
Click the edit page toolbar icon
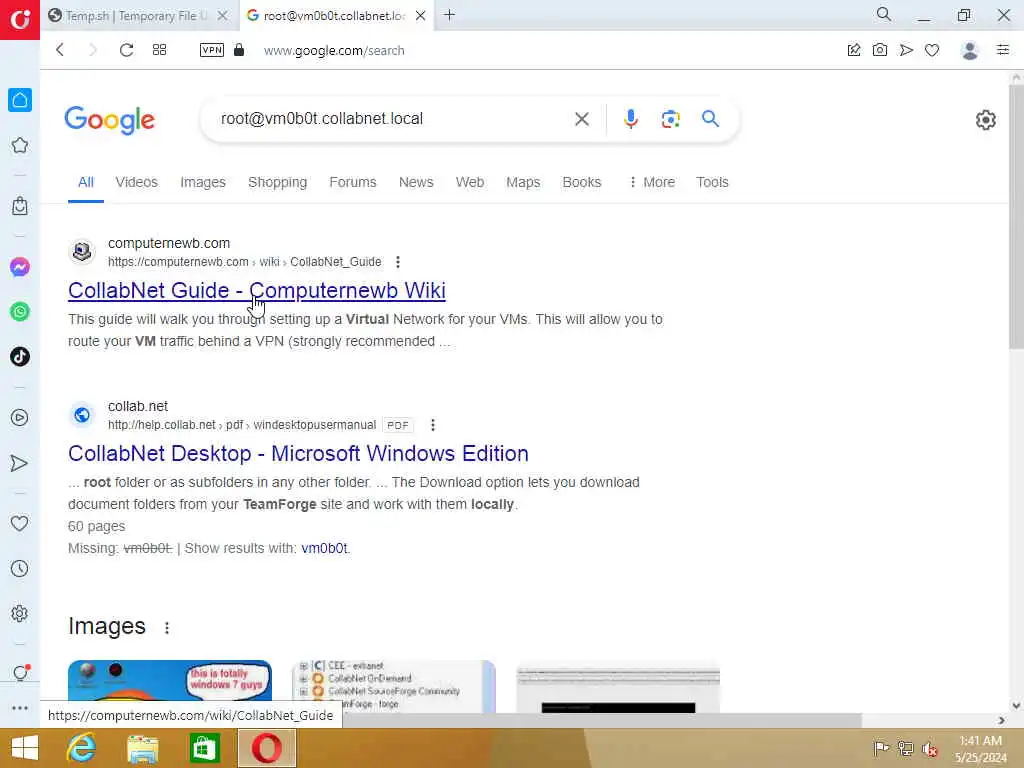coord(854,50)
